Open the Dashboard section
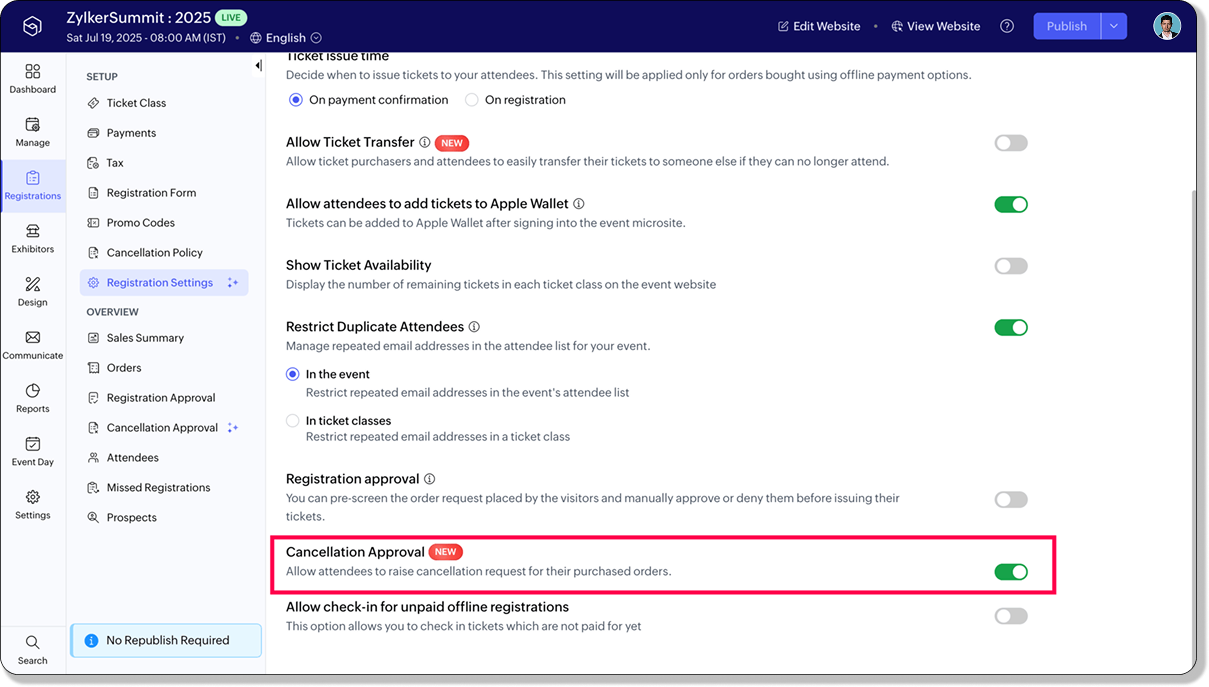 click(33, 78)
